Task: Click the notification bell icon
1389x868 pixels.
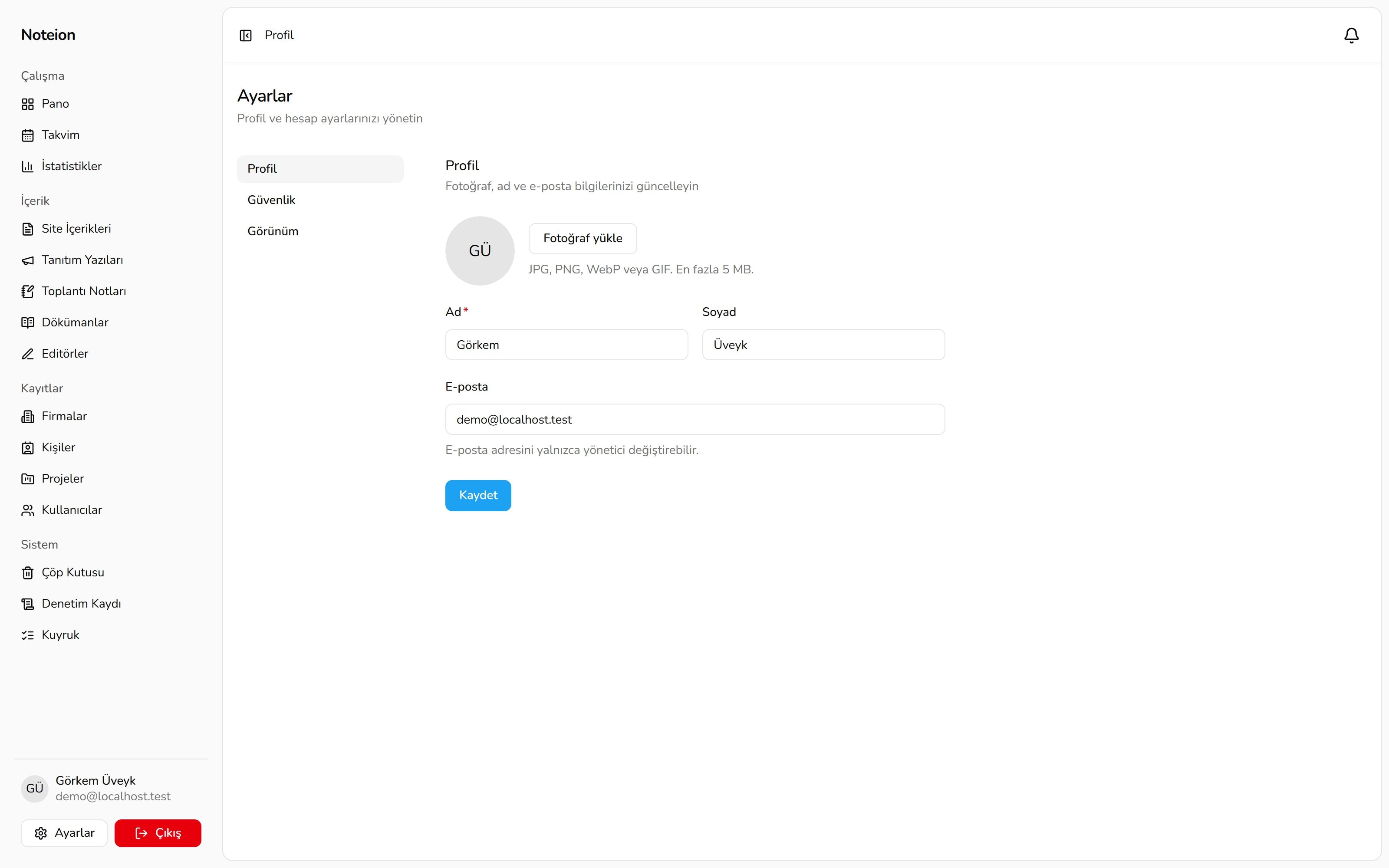Action: (x=1351, y=36)
